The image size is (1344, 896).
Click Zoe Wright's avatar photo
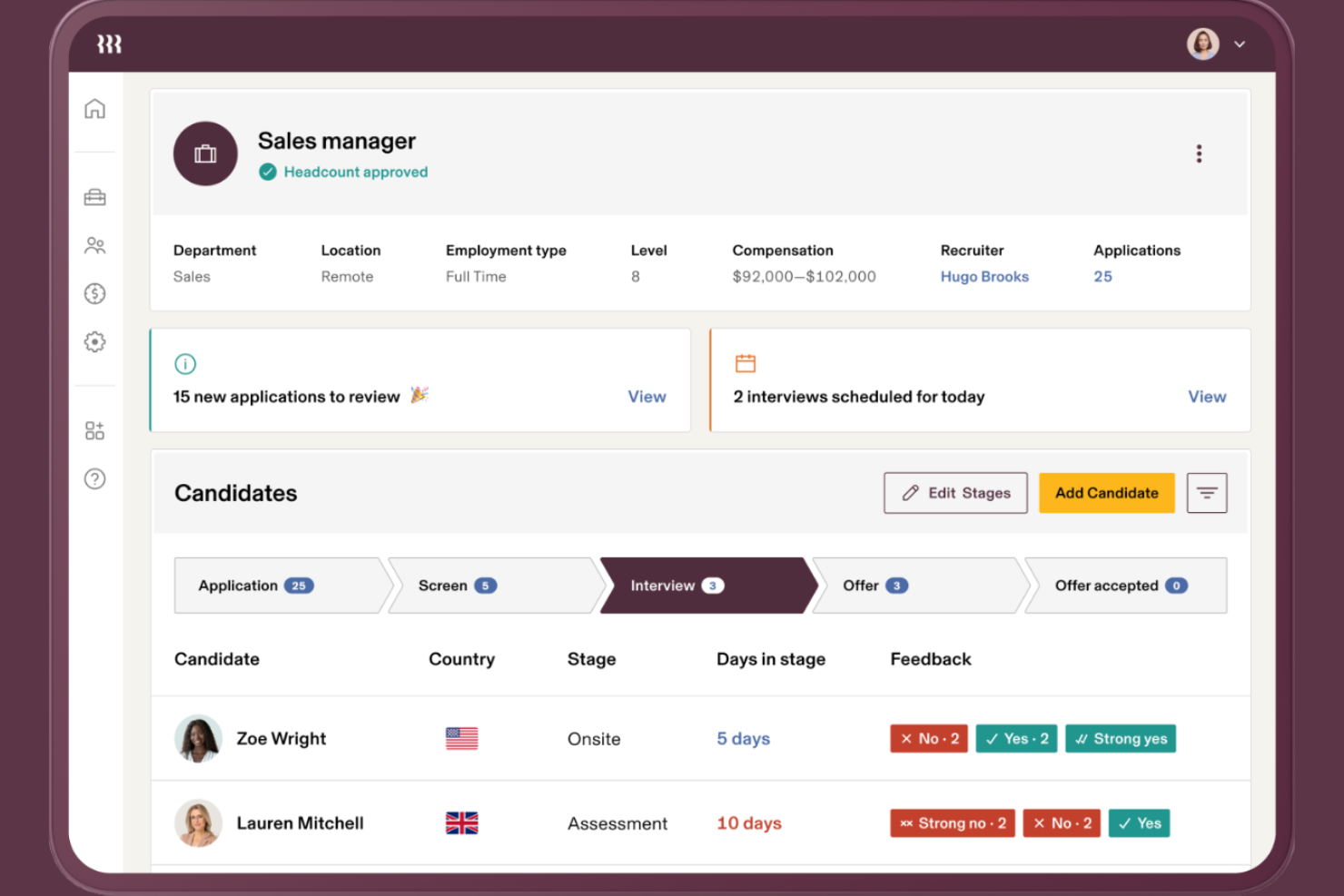pyautogui.click(x=198, y=739)
